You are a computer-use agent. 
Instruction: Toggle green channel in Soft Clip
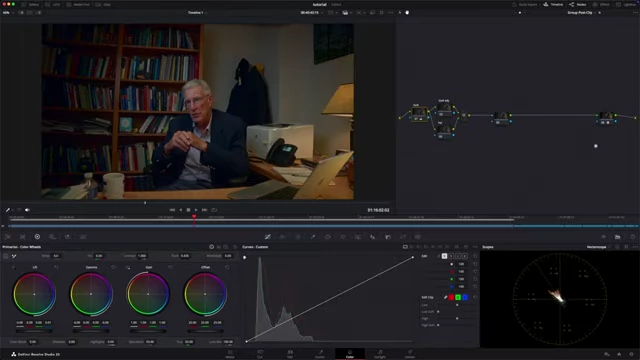pos(458,297)
